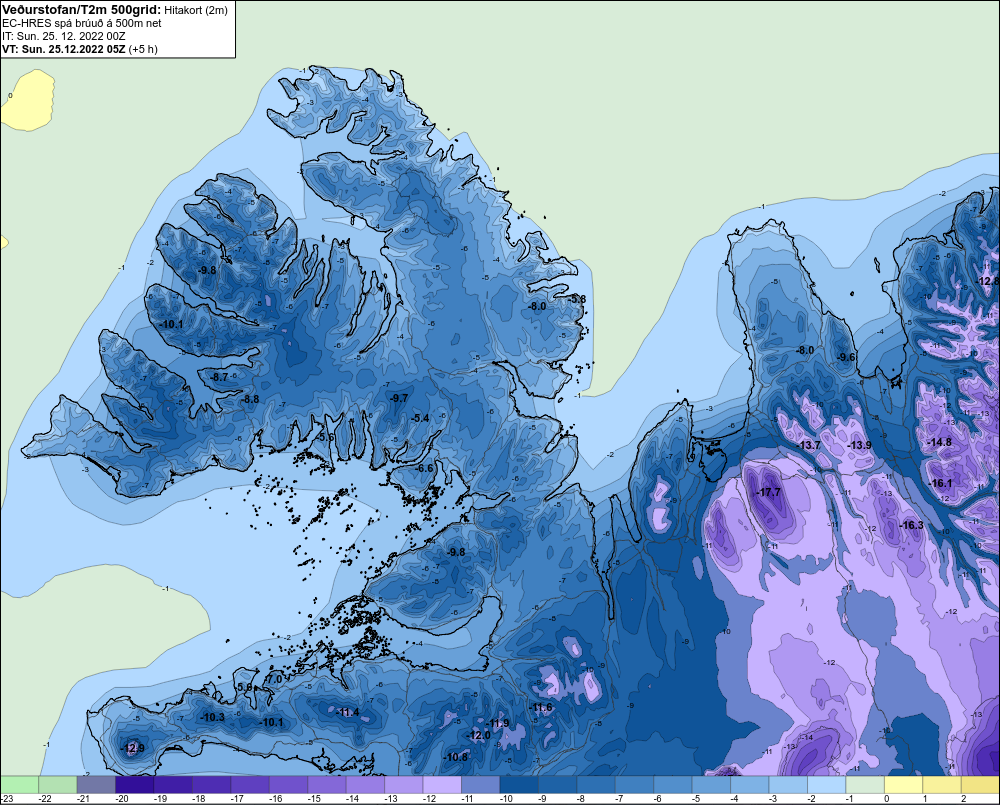Click the -9.7 temperature label
The image size is (1000, 805).
point(399,398)
